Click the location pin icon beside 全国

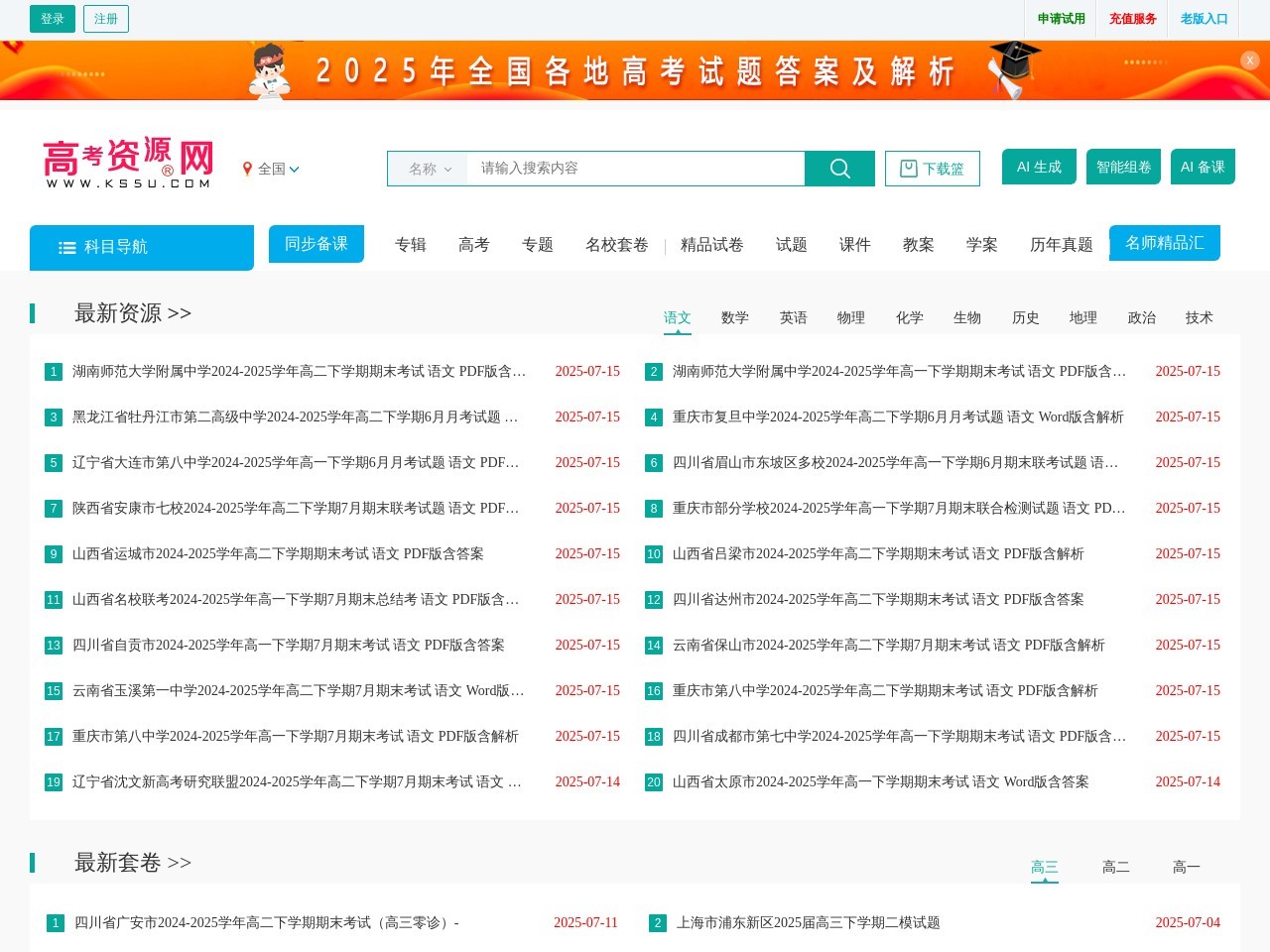[x=248, y=169]
